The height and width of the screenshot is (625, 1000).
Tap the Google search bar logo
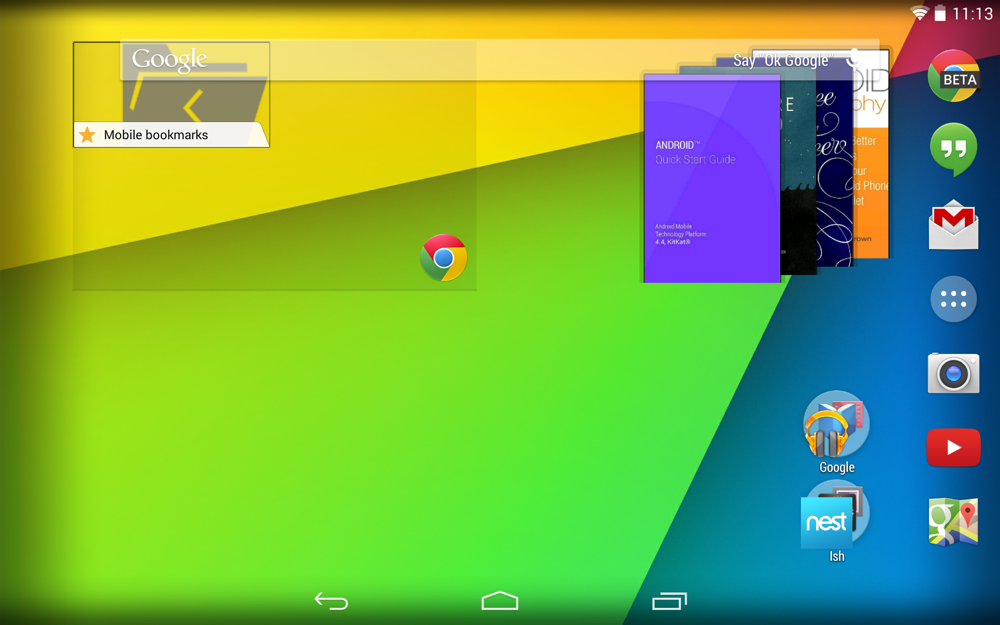point(170,60)
